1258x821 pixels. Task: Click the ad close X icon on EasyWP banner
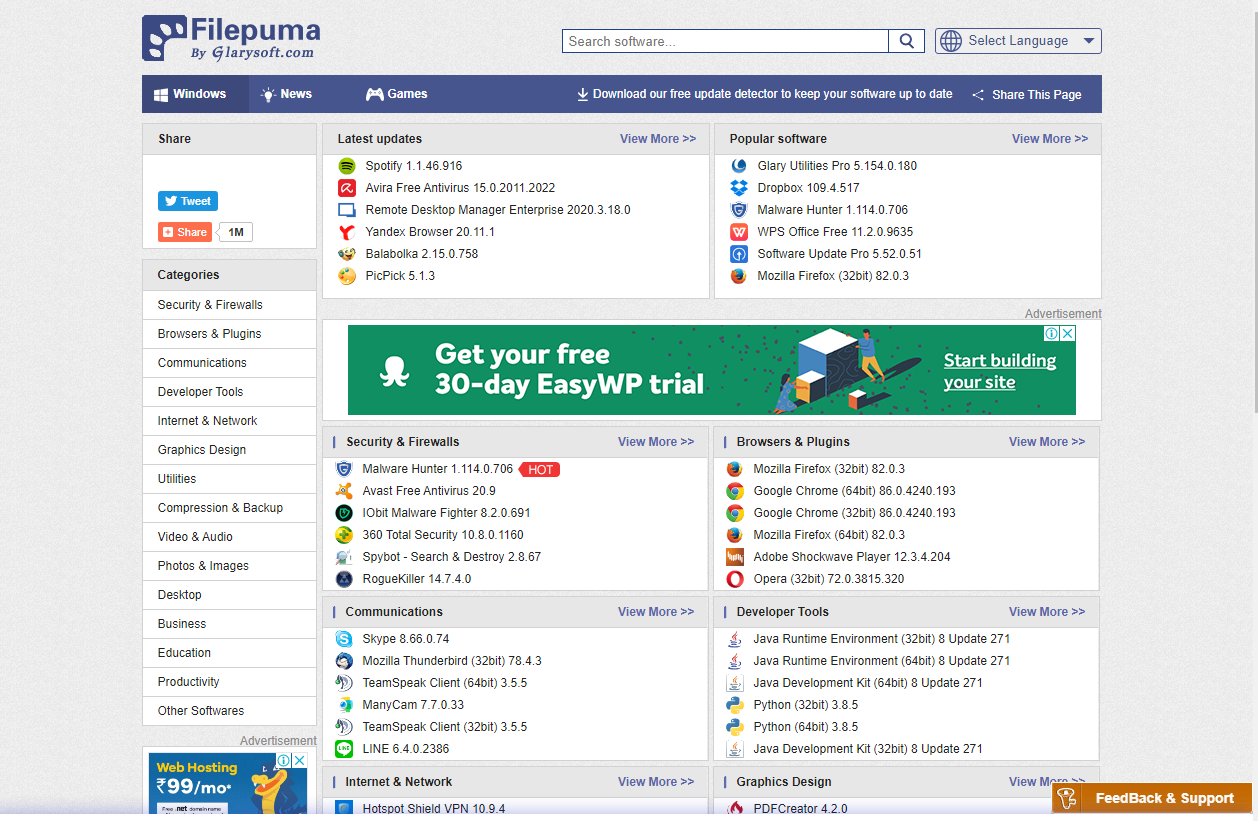coord(1067,334)
